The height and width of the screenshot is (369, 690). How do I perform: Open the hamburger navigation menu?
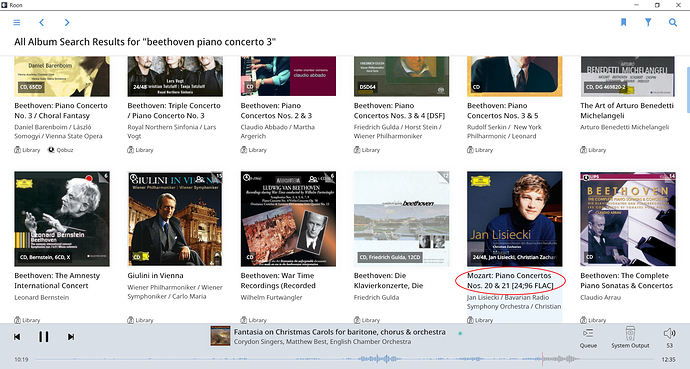(17, 22)
